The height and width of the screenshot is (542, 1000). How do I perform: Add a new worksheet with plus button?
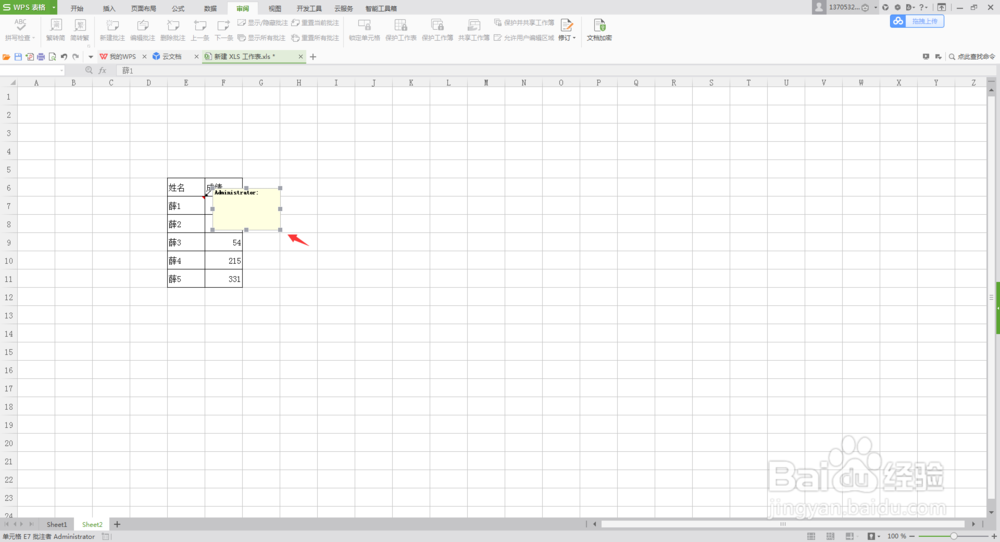[117, 524]
